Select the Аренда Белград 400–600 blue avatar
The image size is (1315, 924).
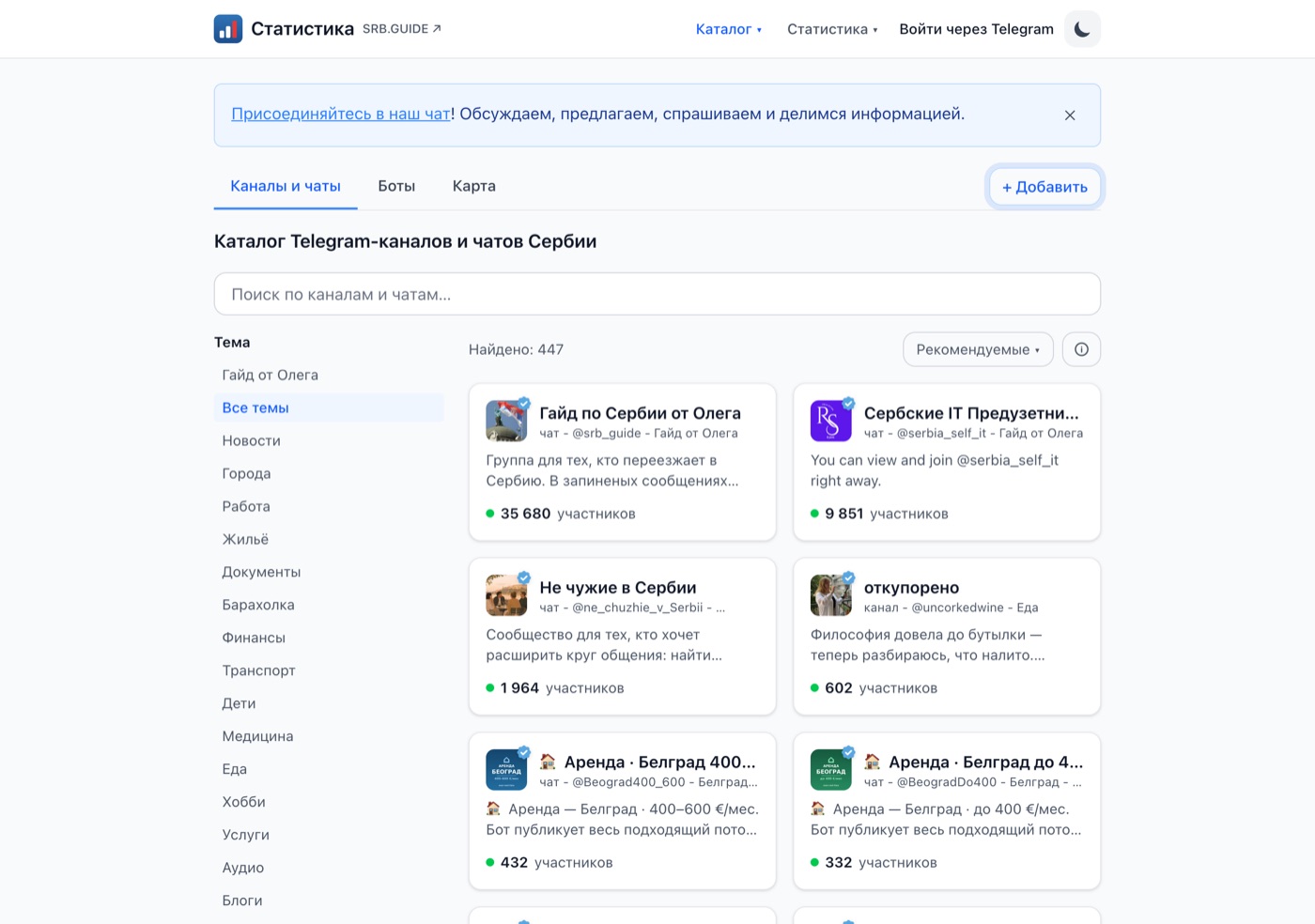point(506,770)
